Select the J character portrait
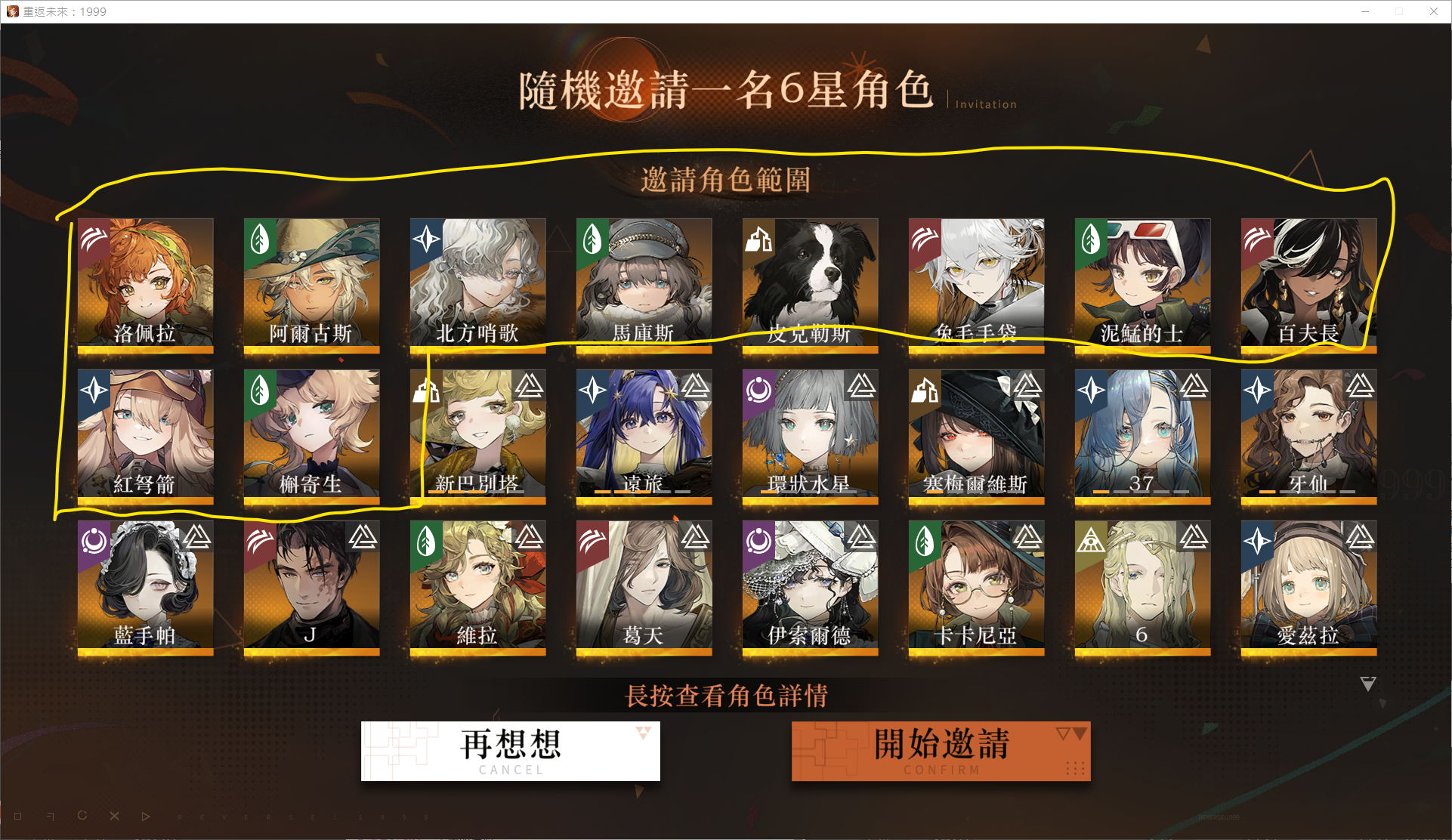 [311, 588]
